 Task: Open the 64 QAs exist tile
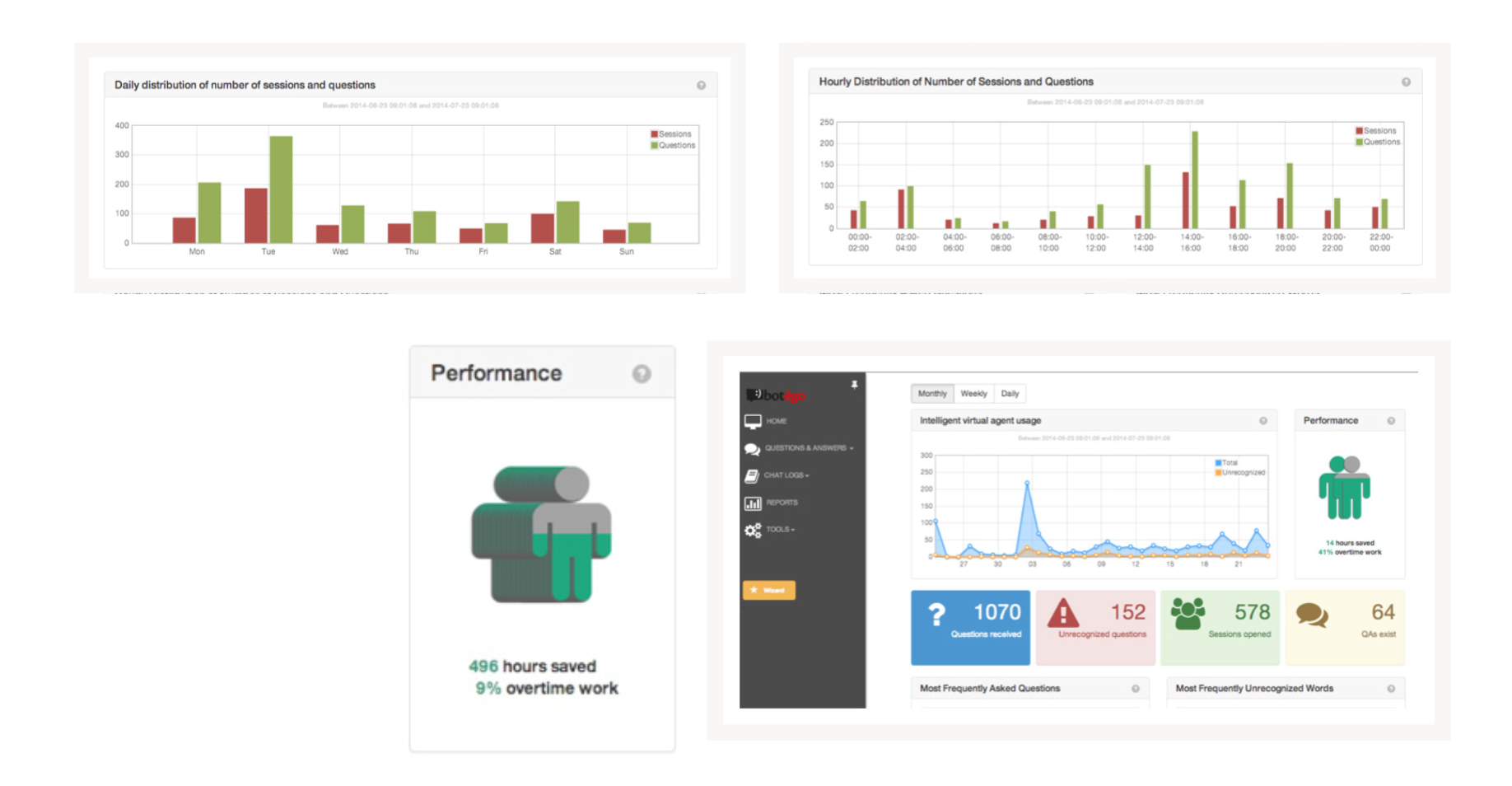[1345, 628]
